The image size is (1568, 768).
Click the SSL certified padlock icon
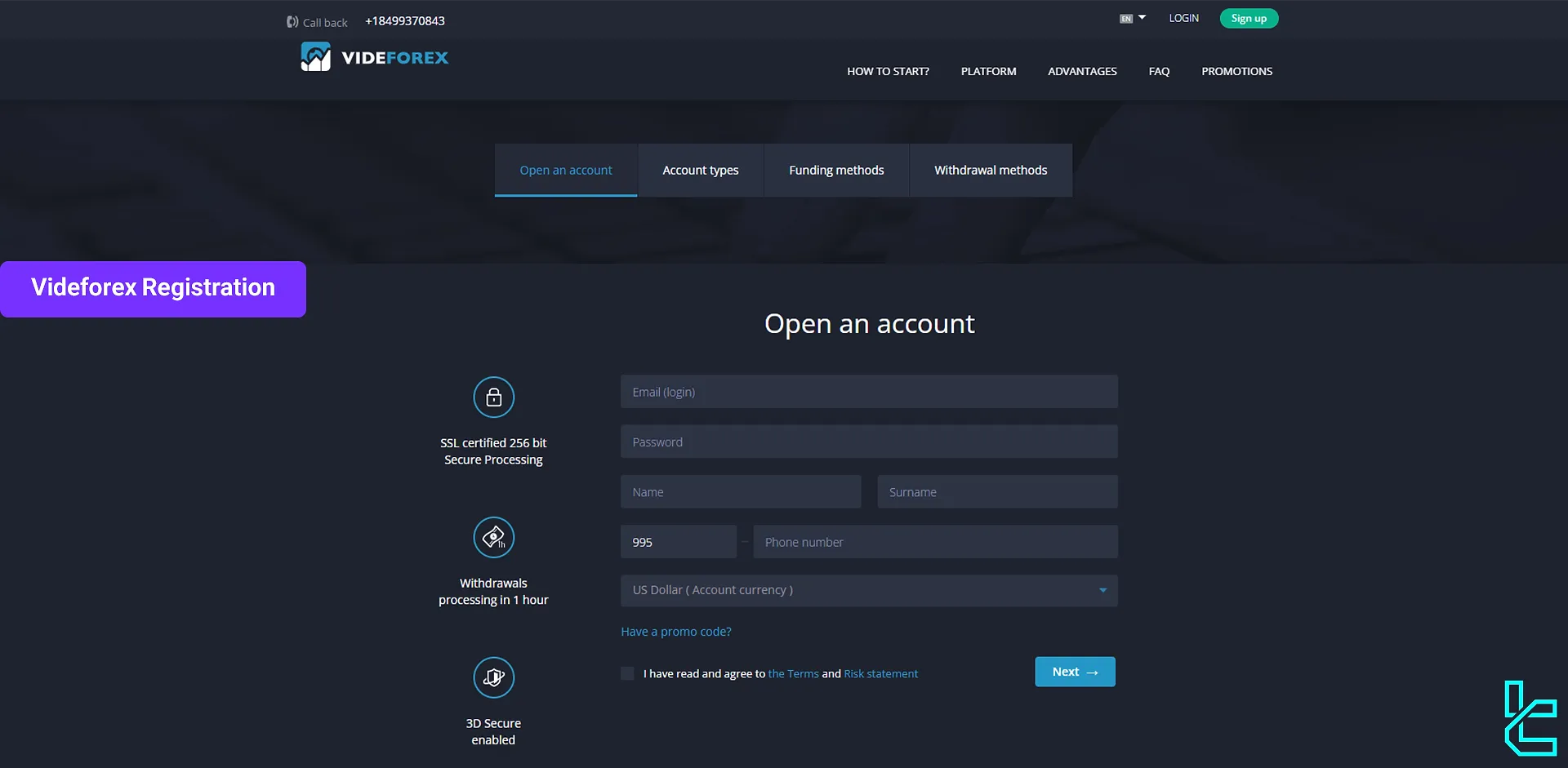point(493,397)
